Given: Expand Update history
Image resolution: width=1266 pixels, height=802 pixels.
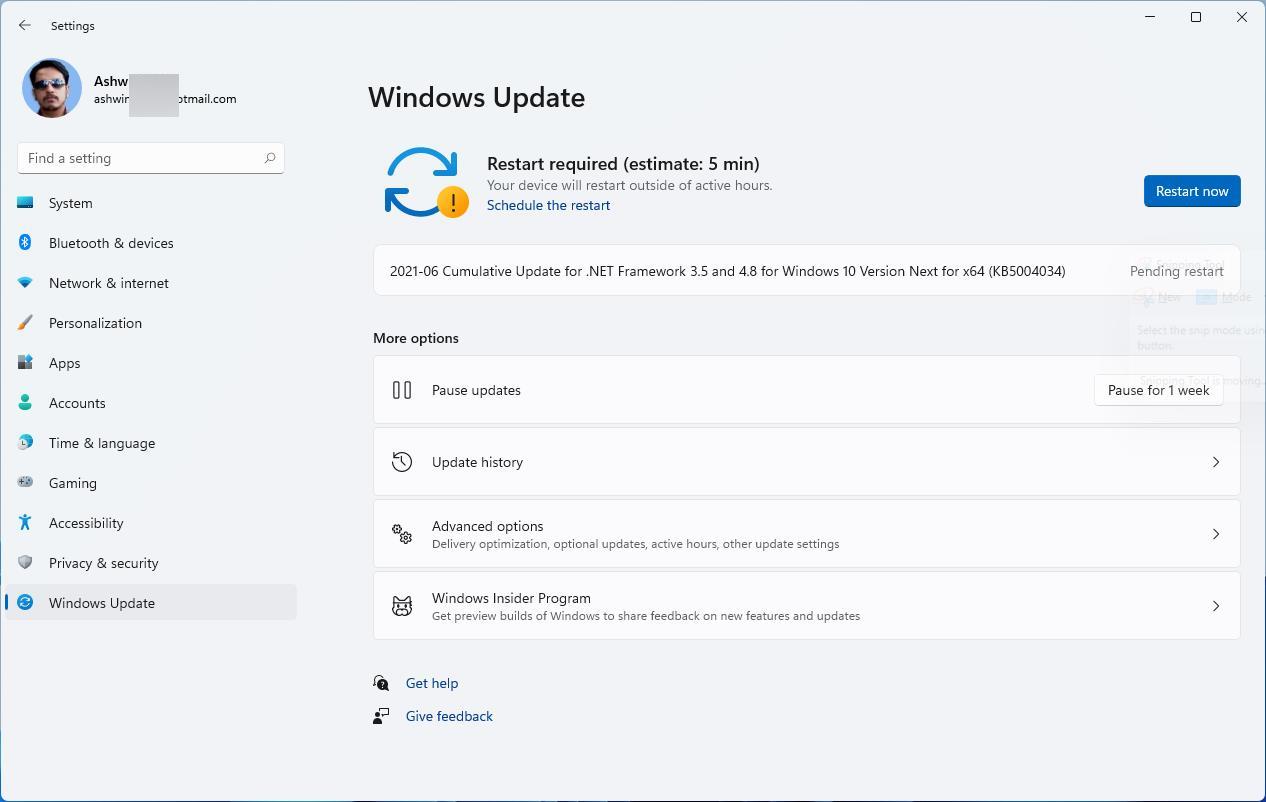Looking at the screenshot, I should click(806, 462).
